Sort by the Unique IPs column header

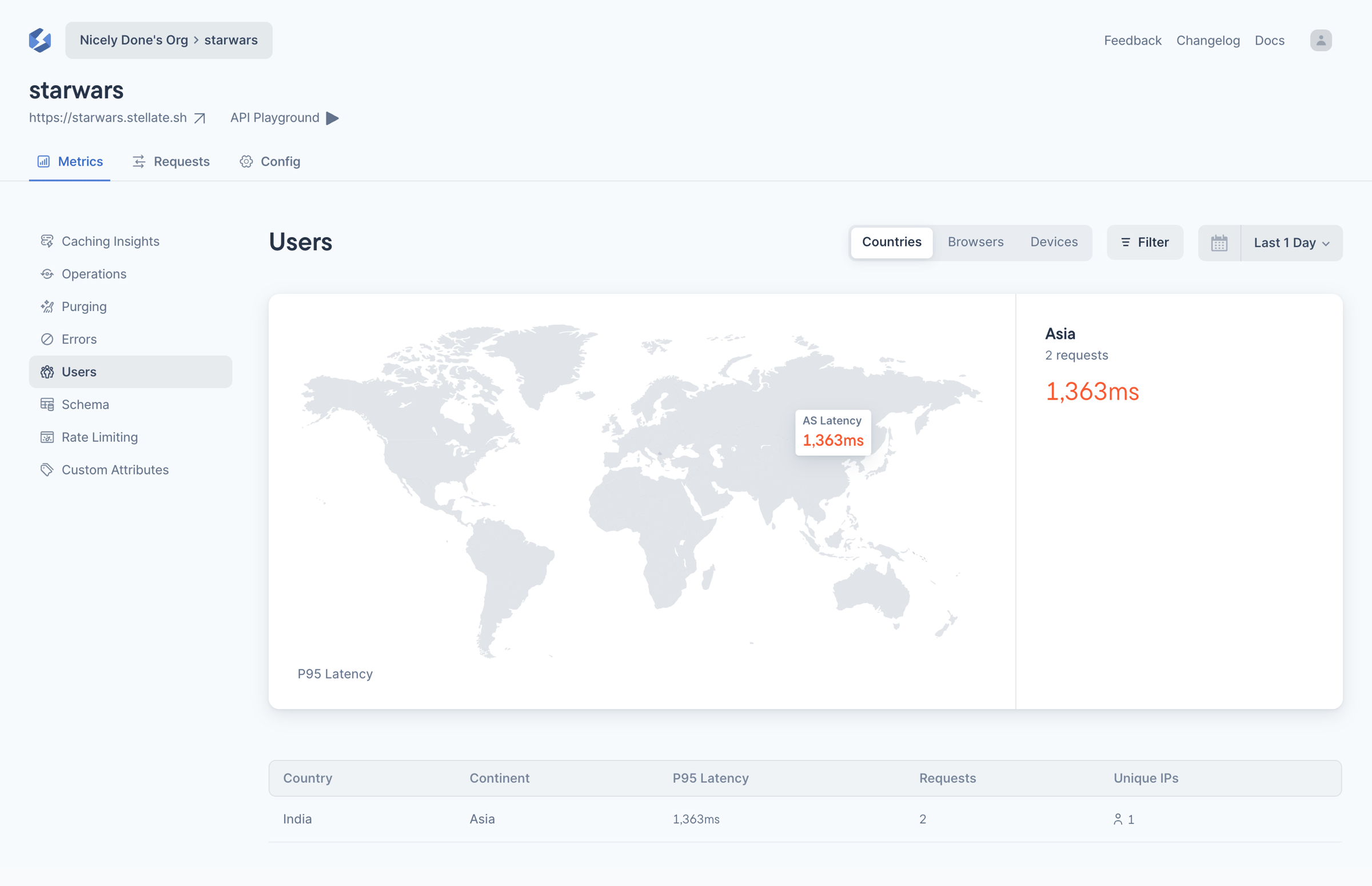tap(1146, 779)
